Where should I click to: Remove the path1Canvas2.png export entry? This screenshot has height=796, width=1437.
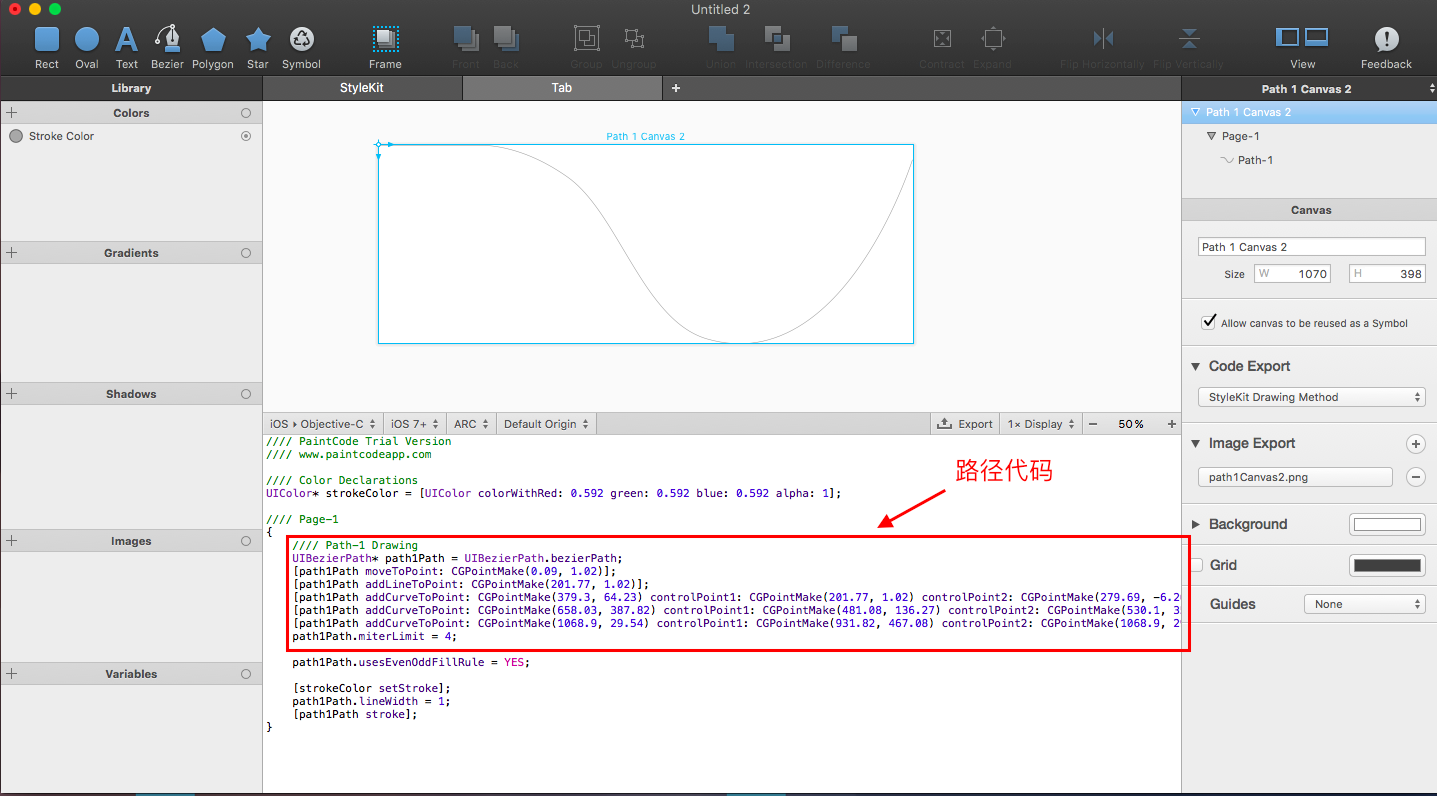coord(1415,477)
